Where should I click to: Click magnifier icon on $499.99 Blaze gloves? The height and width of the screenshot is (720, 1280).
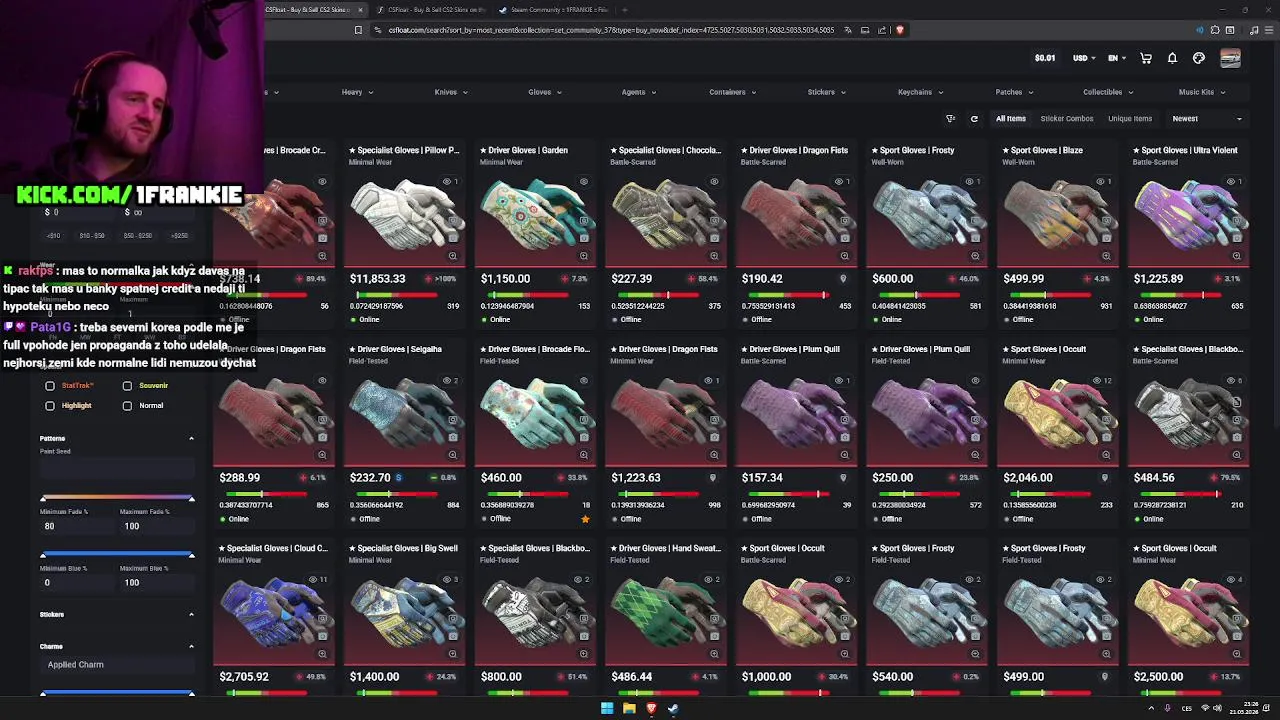coord(1106,256)
